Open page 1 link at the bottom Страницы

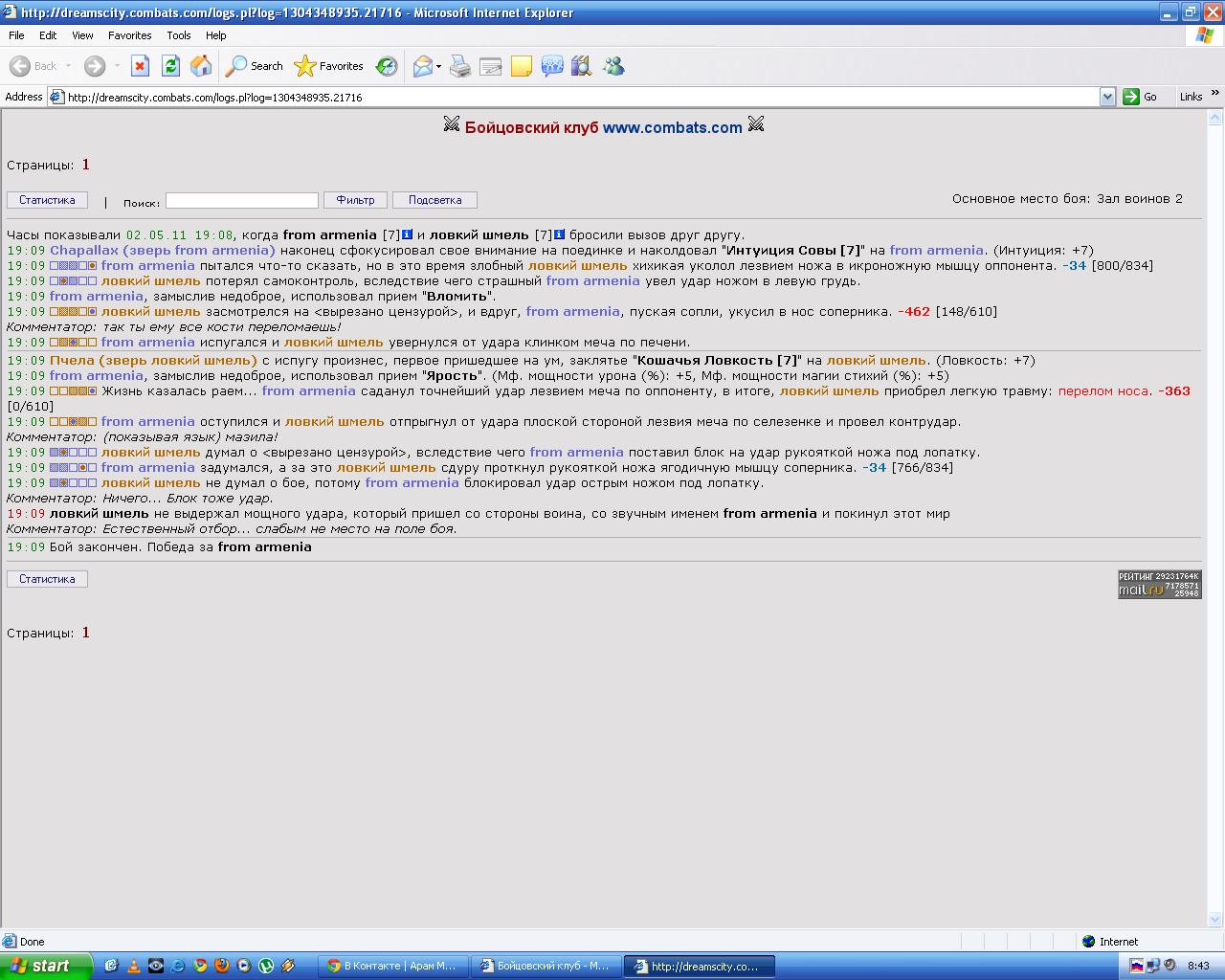[85, 633]
